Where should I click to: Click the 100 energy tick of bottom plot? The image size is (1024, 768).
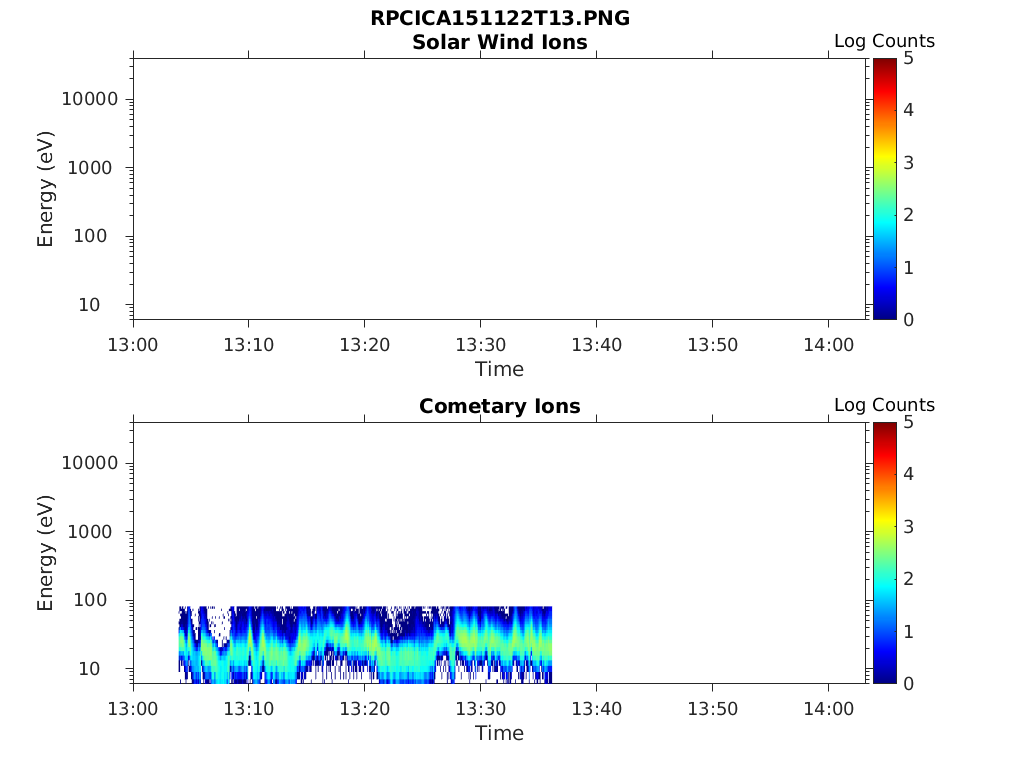[x=90, y=600]
